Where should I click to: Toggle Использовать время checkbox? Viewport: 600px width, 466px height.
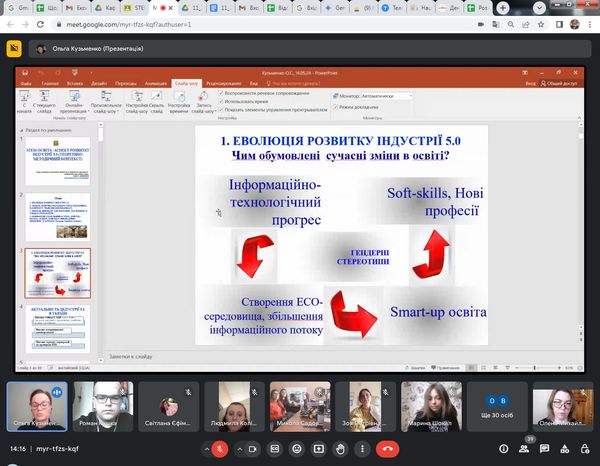(x=220, y=103)
